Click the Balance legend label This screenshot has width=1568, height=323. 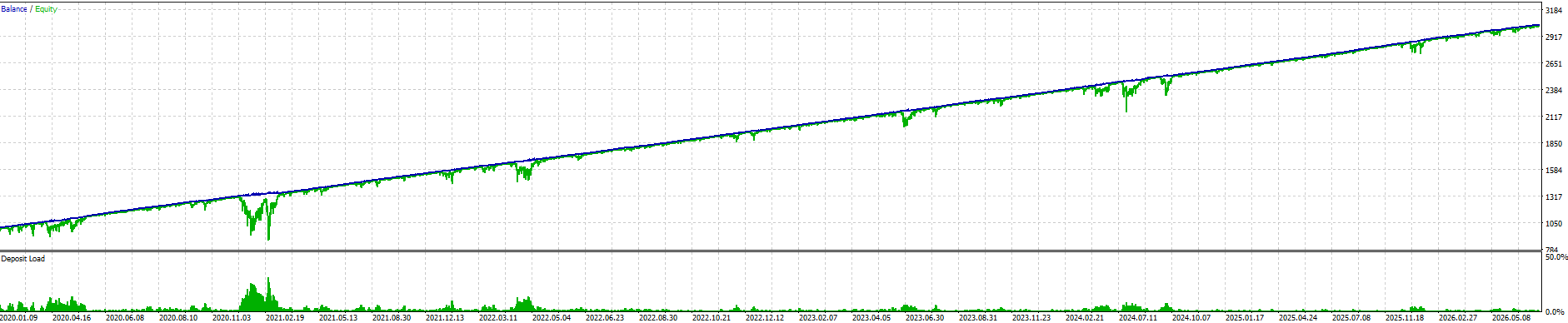point(14,9)
